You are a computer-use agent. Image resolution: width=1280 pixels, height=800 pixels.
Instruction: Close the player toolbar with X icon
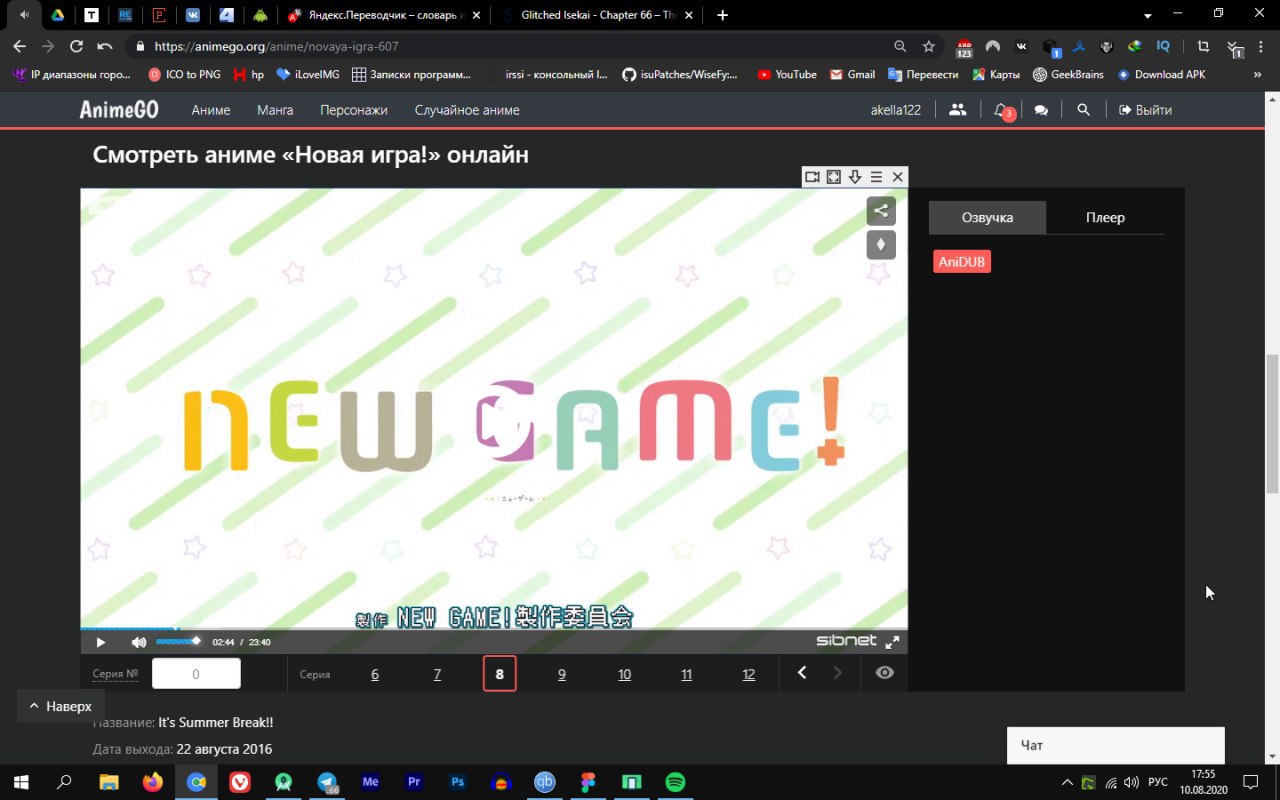click(898, 177)
